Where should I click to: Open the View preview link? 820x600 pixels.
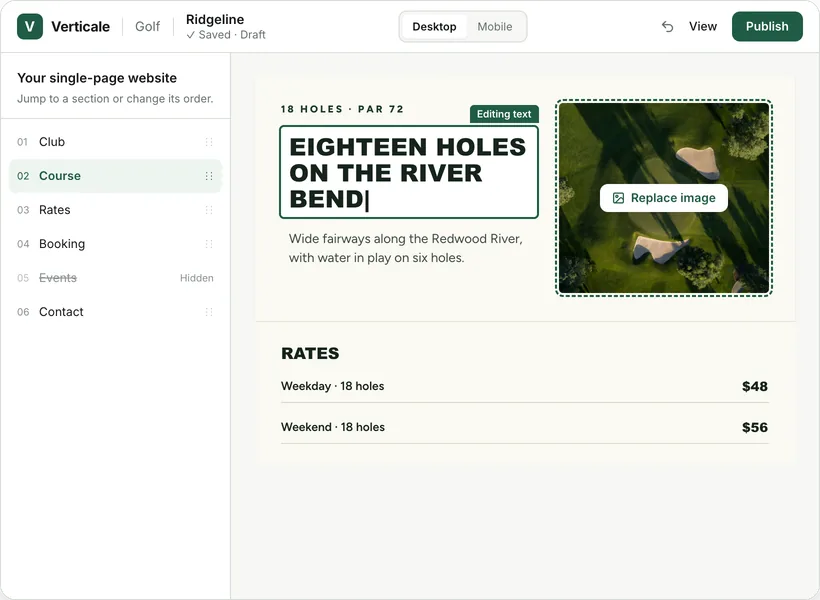click(x=702, y=27)
